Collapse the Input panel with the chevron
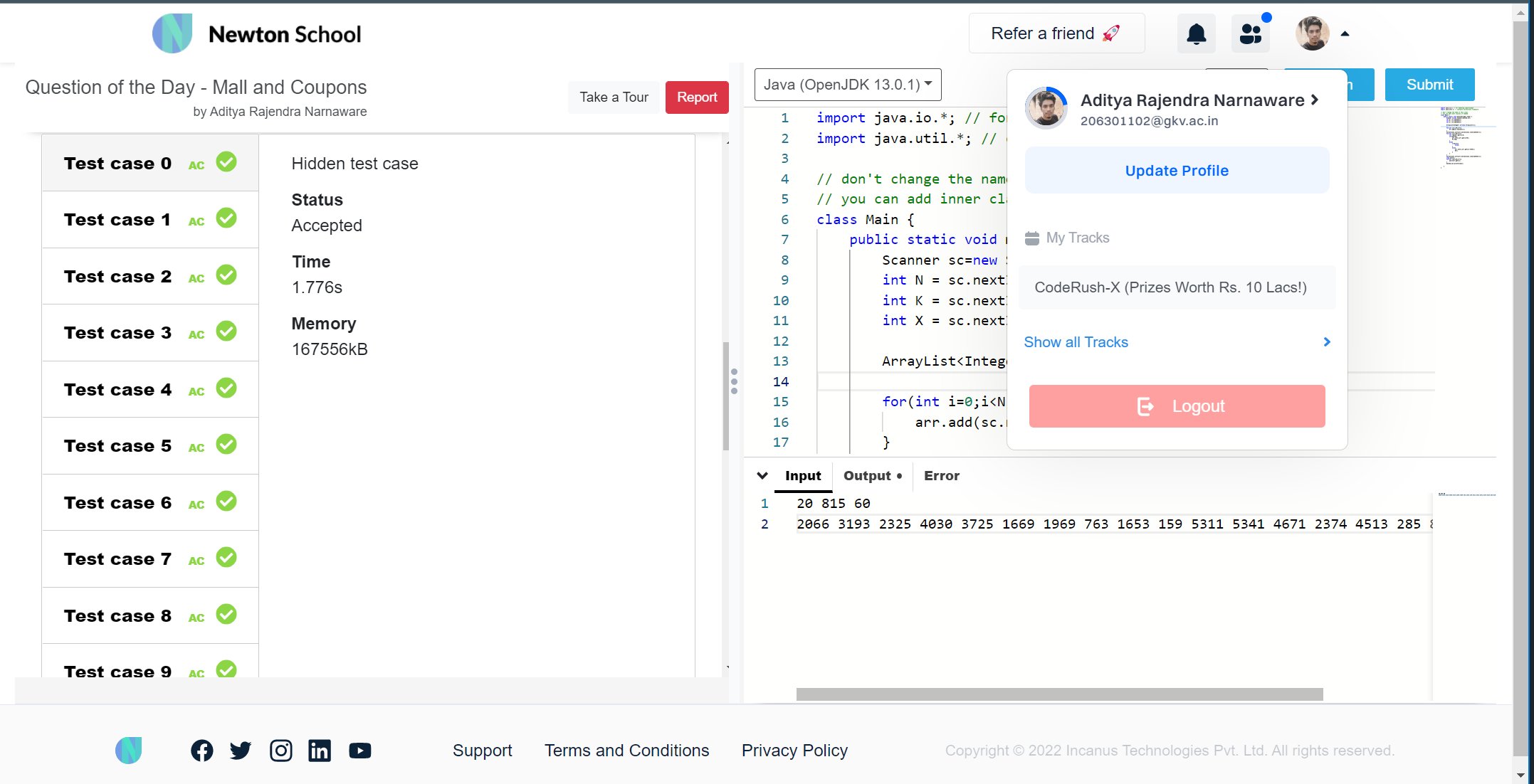The image size is (1534, 784). 762,475
